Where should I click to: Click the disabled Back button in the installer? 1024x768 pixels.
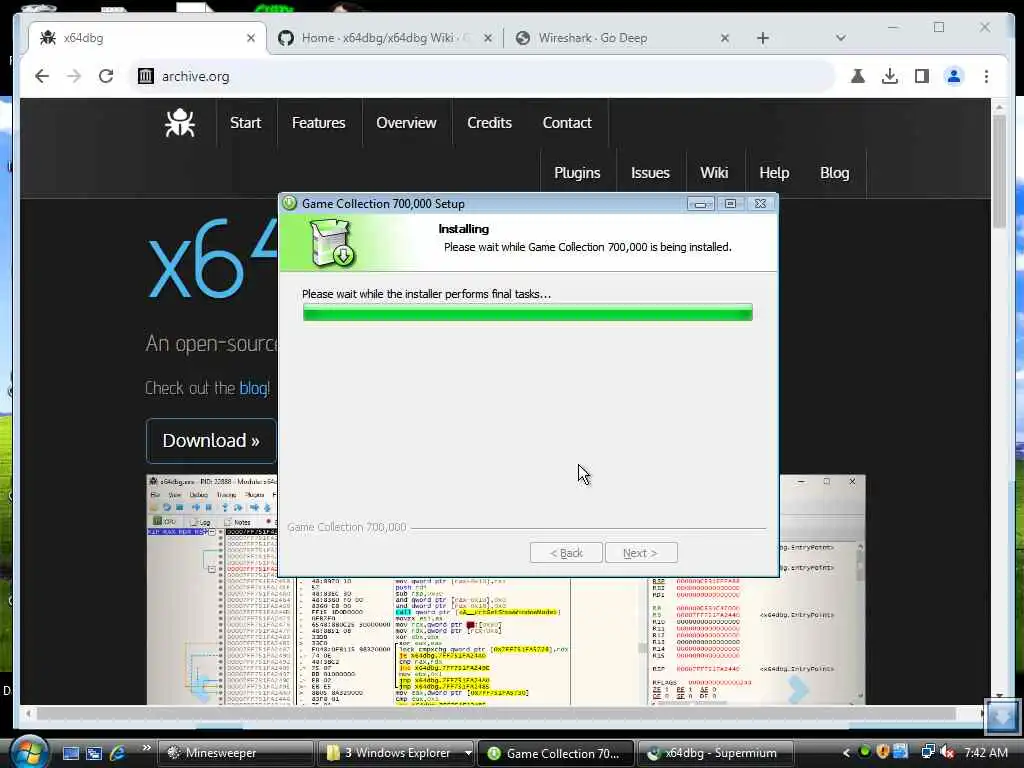coord(566,552)
